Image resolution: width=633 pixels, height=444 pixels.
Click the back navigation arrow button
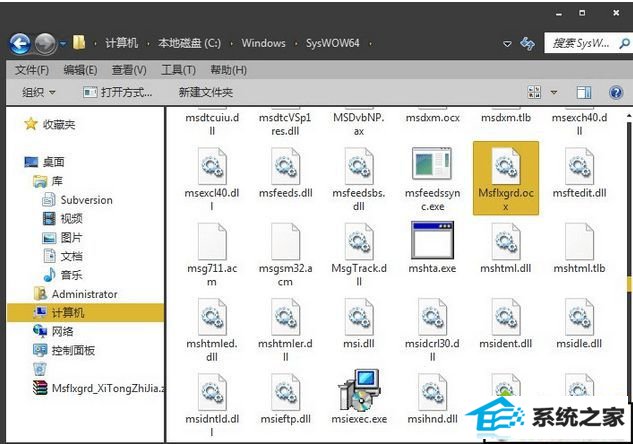coord(20,43)
